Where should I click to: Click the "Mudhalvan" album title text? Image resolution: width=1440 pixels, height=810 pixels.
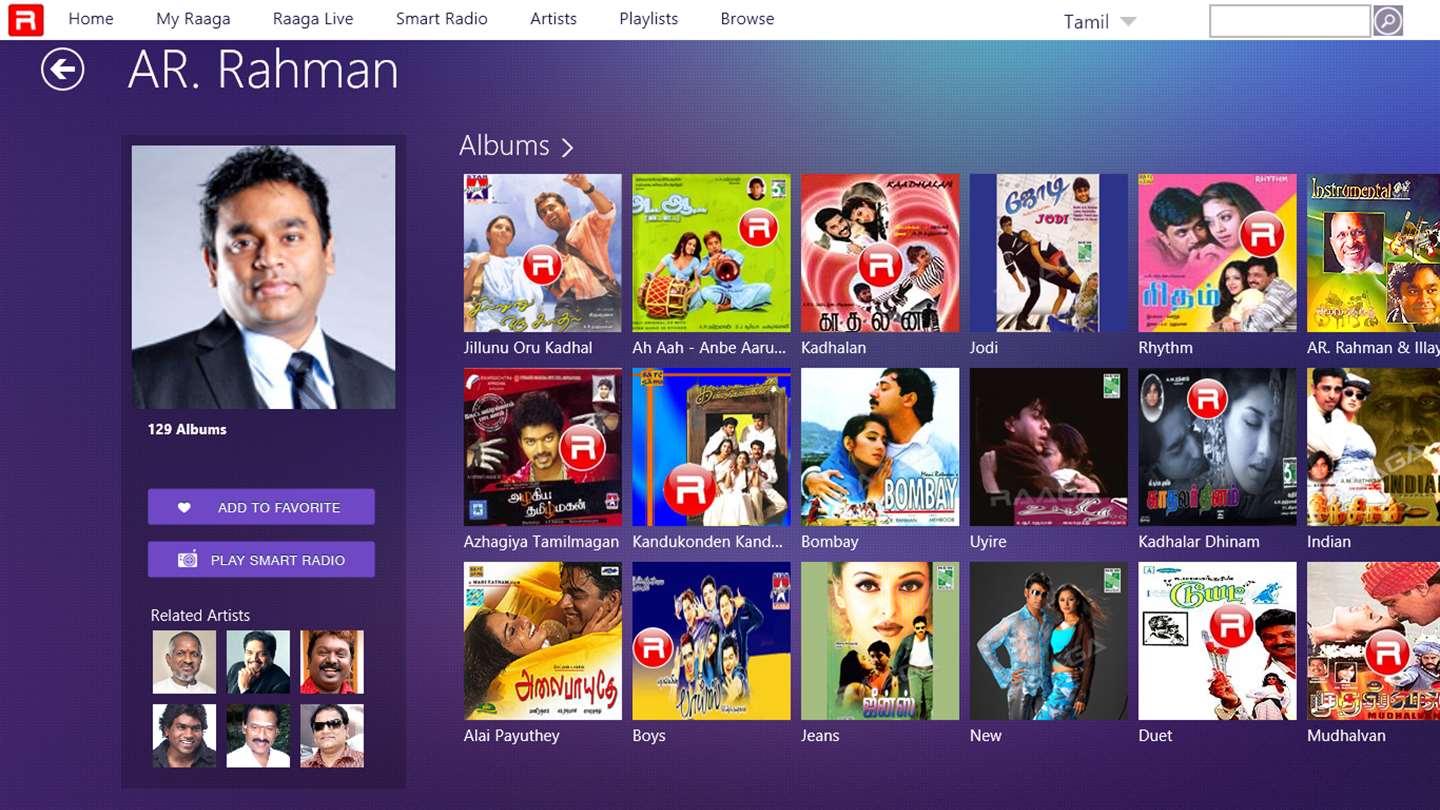(1346, 736)
